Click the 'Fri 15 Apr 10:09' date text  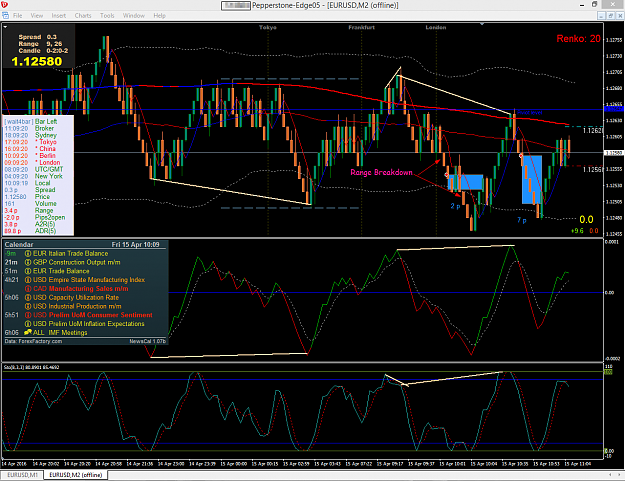pyautogui.click(x=136, y=245)
